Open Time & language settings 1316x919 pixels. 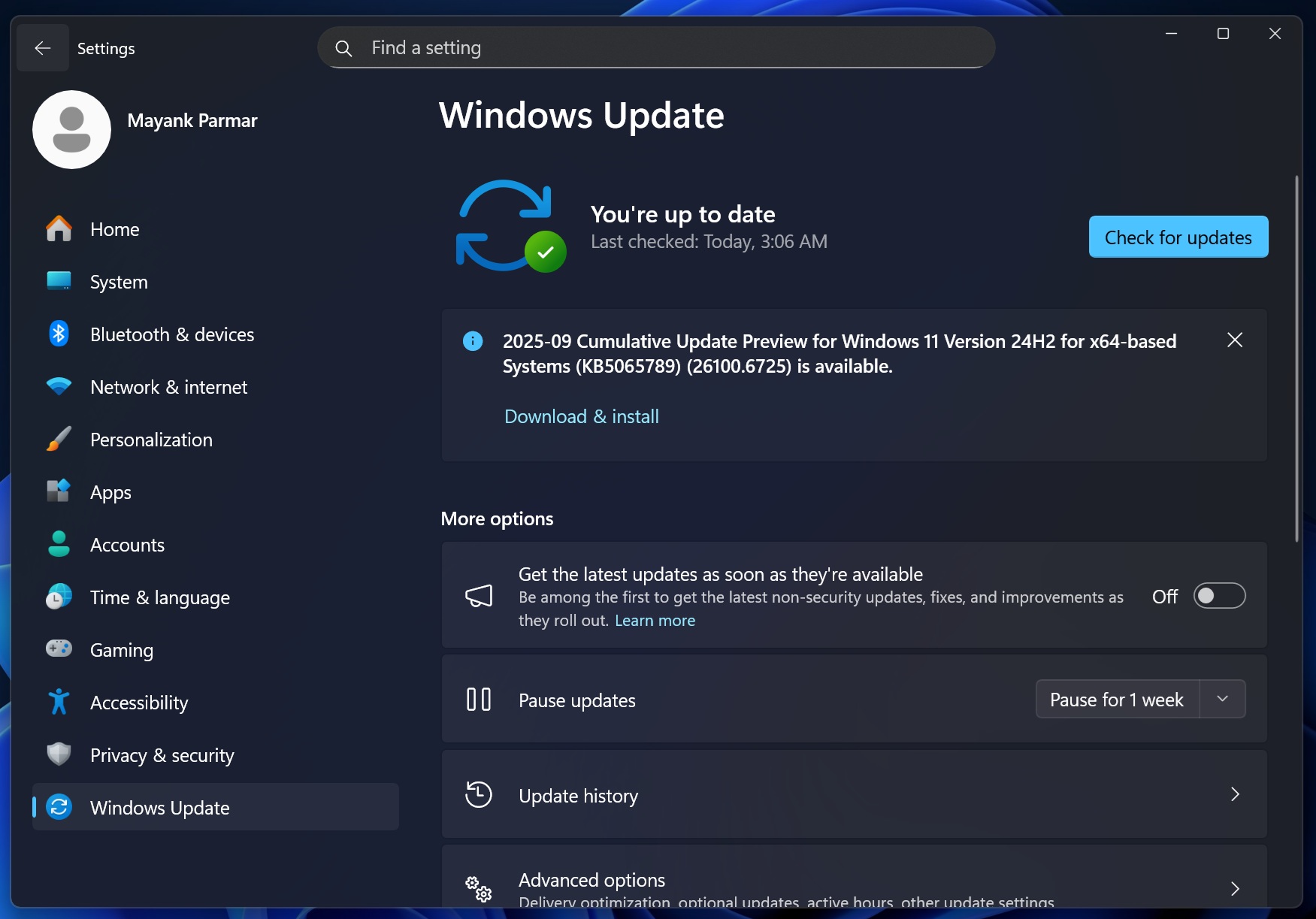[x=159, y=597]
